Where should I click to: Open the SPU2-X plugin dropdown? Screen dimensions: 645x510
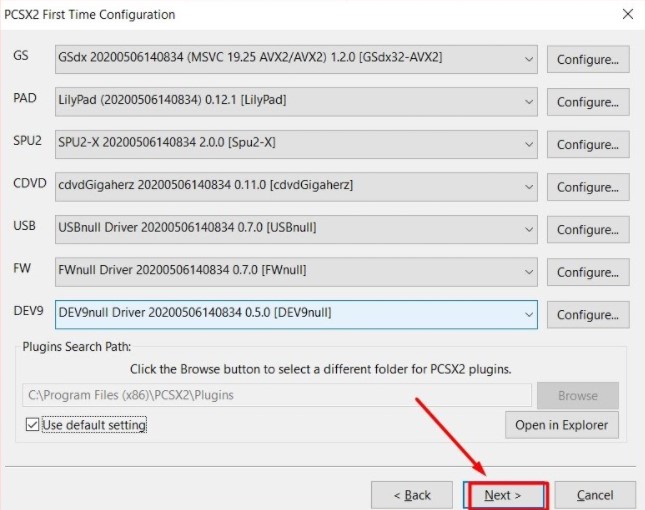[x=296, y=143]
